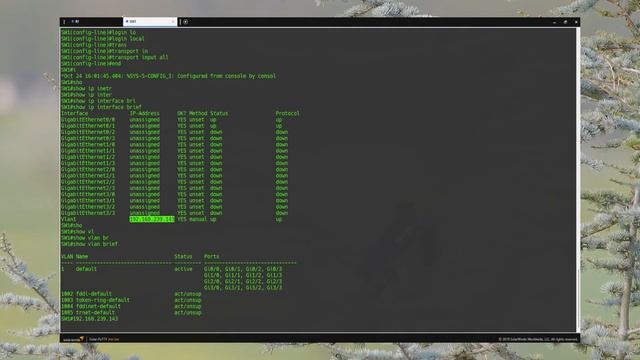Click the Protocol column header

click(x=287, y=113)
